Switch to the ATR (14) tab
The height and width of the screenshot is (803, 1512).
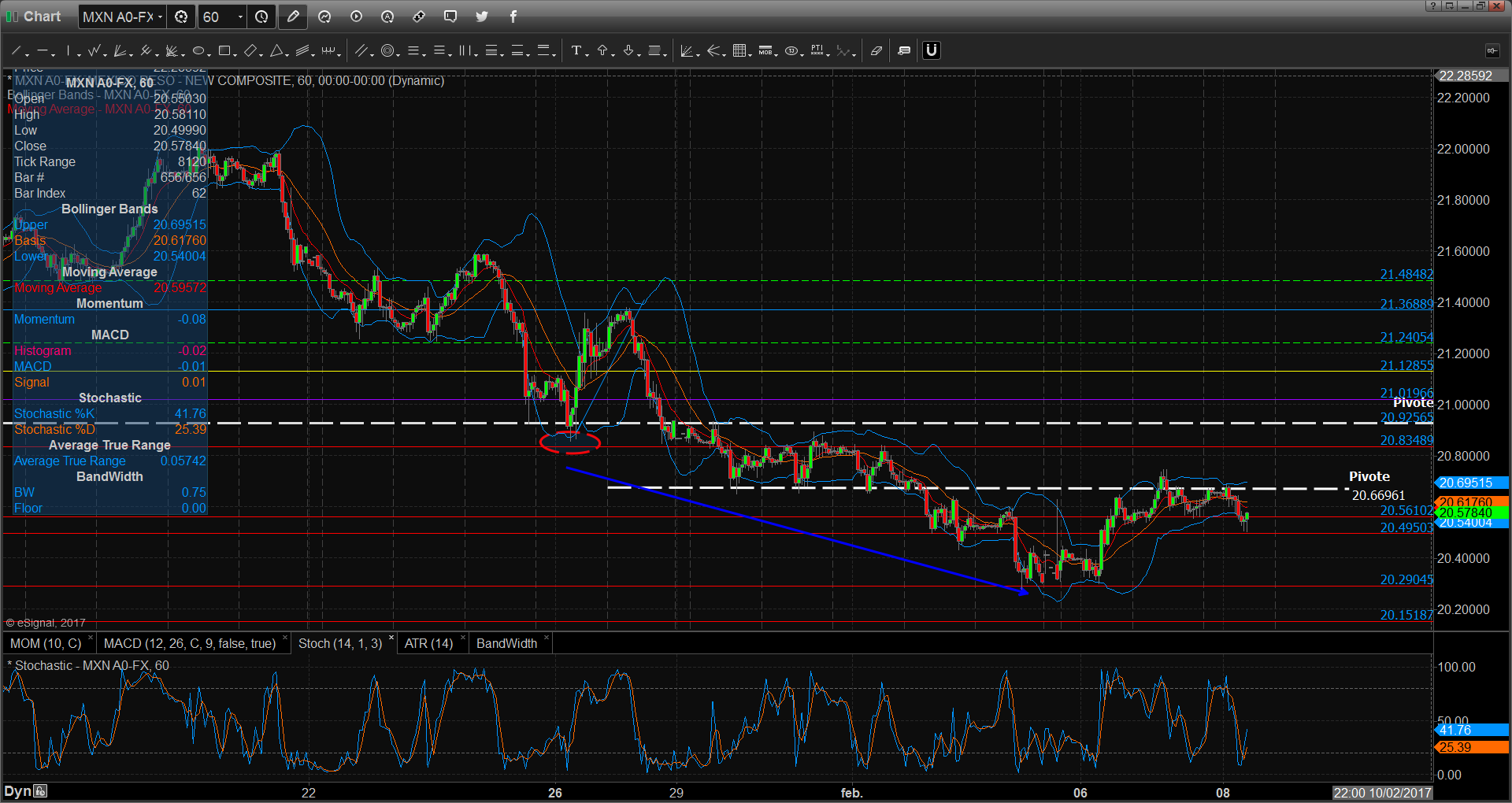[428, 643]
